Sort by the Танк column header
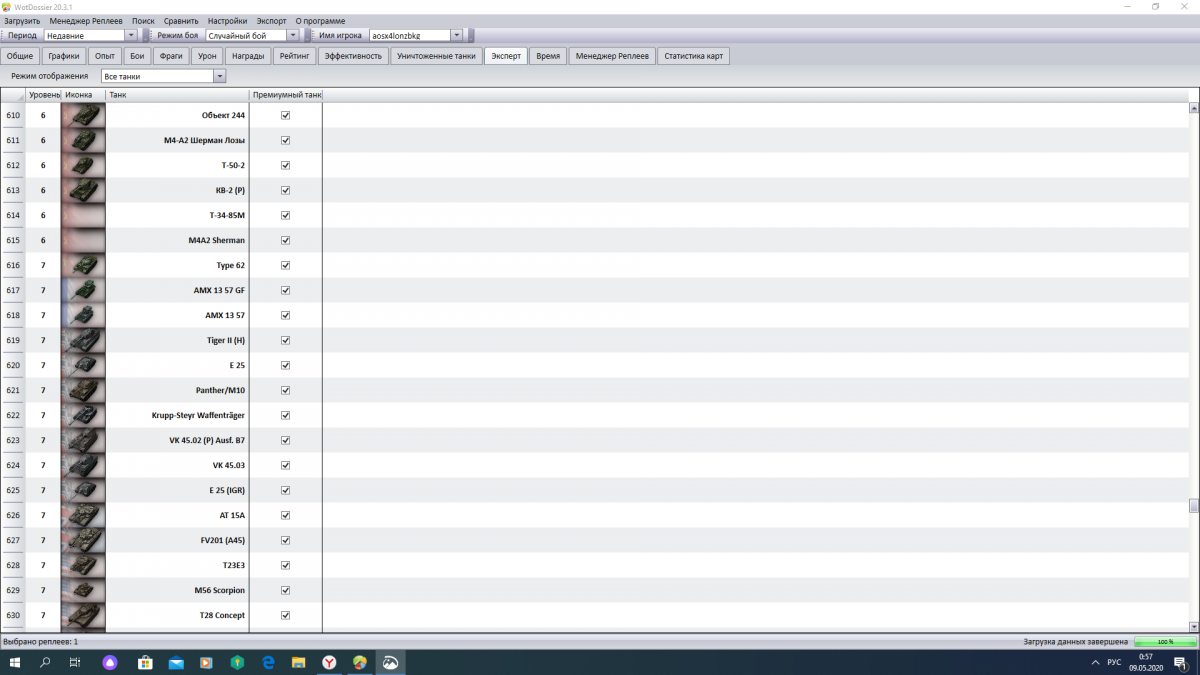Viewport: 1200px width, 675px height. point(177,95)
